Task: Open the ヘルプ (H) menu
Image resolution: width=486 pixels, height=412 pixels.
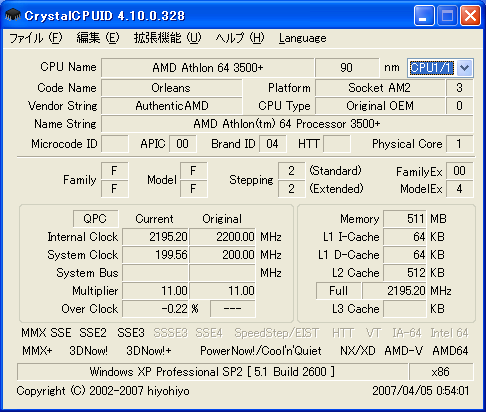Action: [240, 38]
